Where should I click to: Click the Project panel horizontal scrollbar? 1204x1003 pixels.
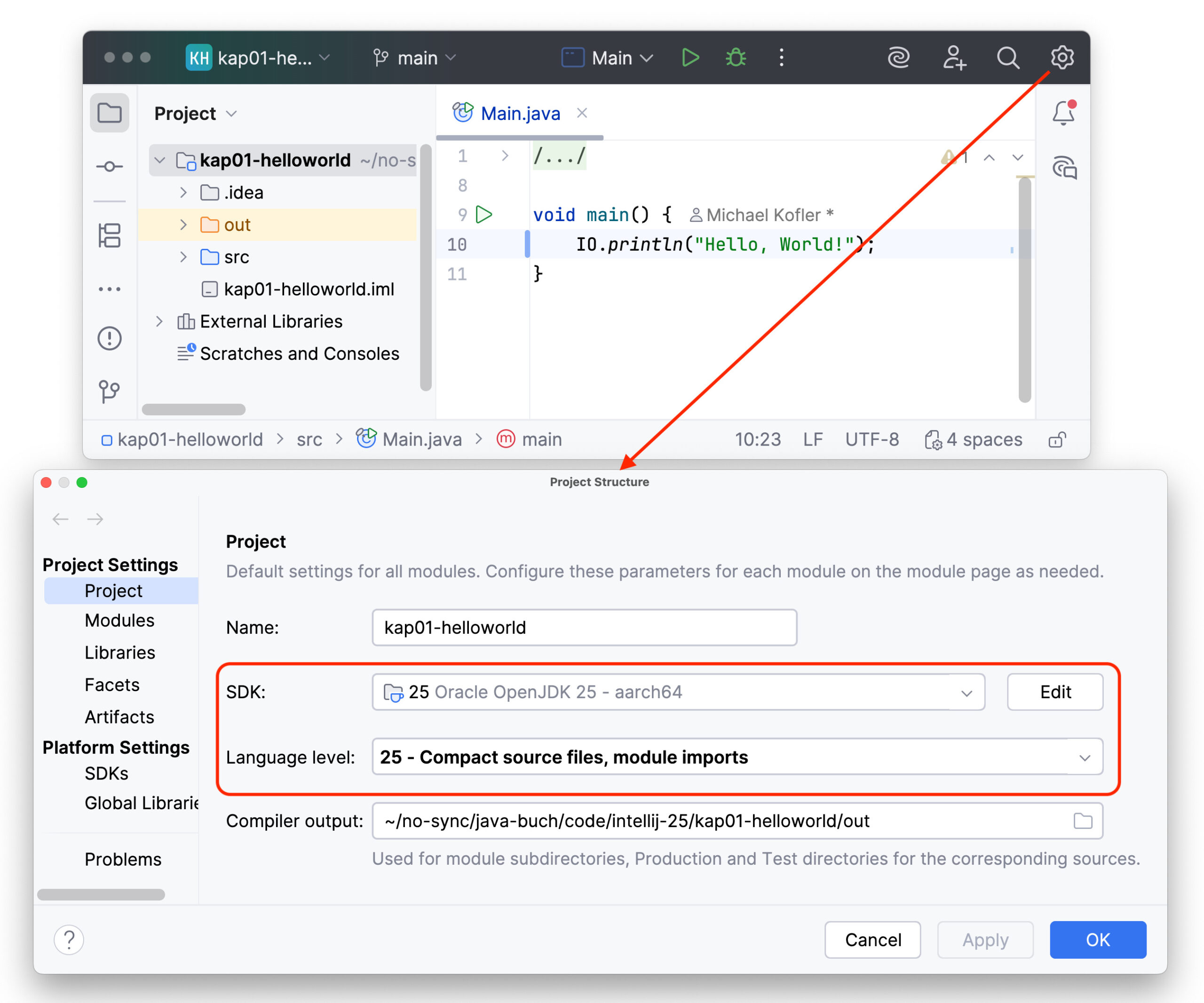(x=194, y=409)
